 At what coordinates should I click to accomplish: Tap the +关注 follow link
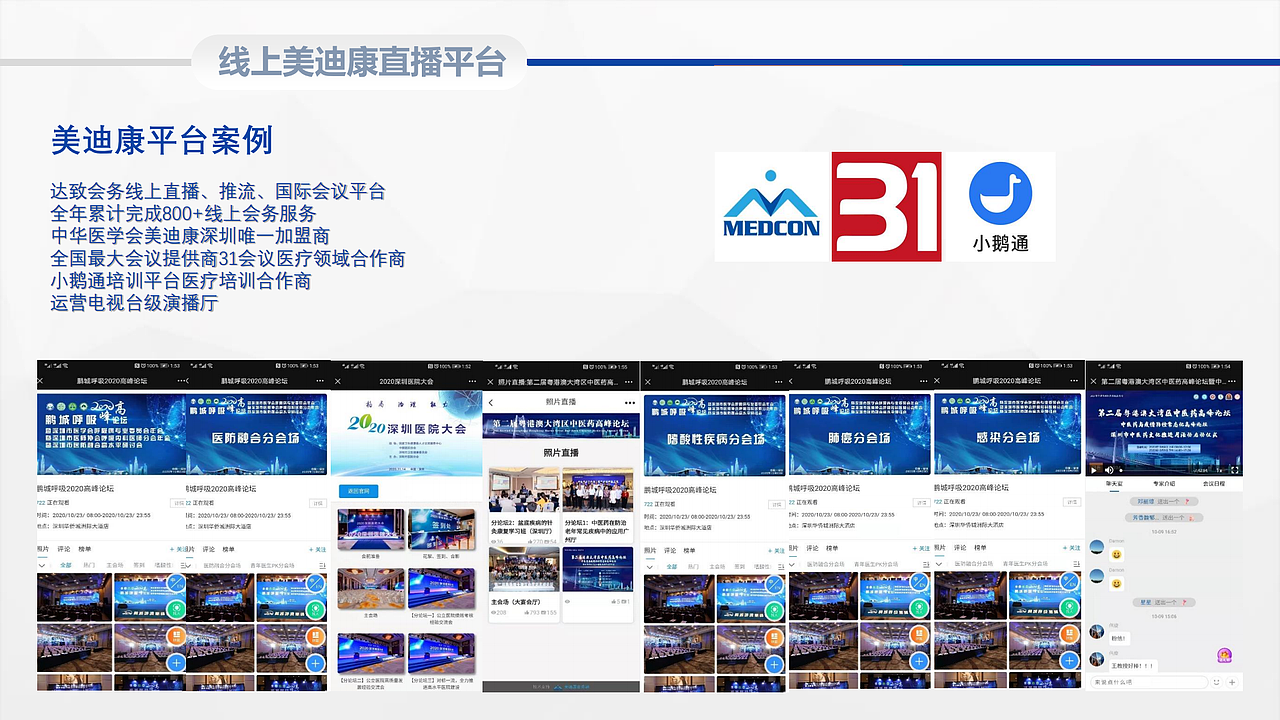(x=776, y=551)
